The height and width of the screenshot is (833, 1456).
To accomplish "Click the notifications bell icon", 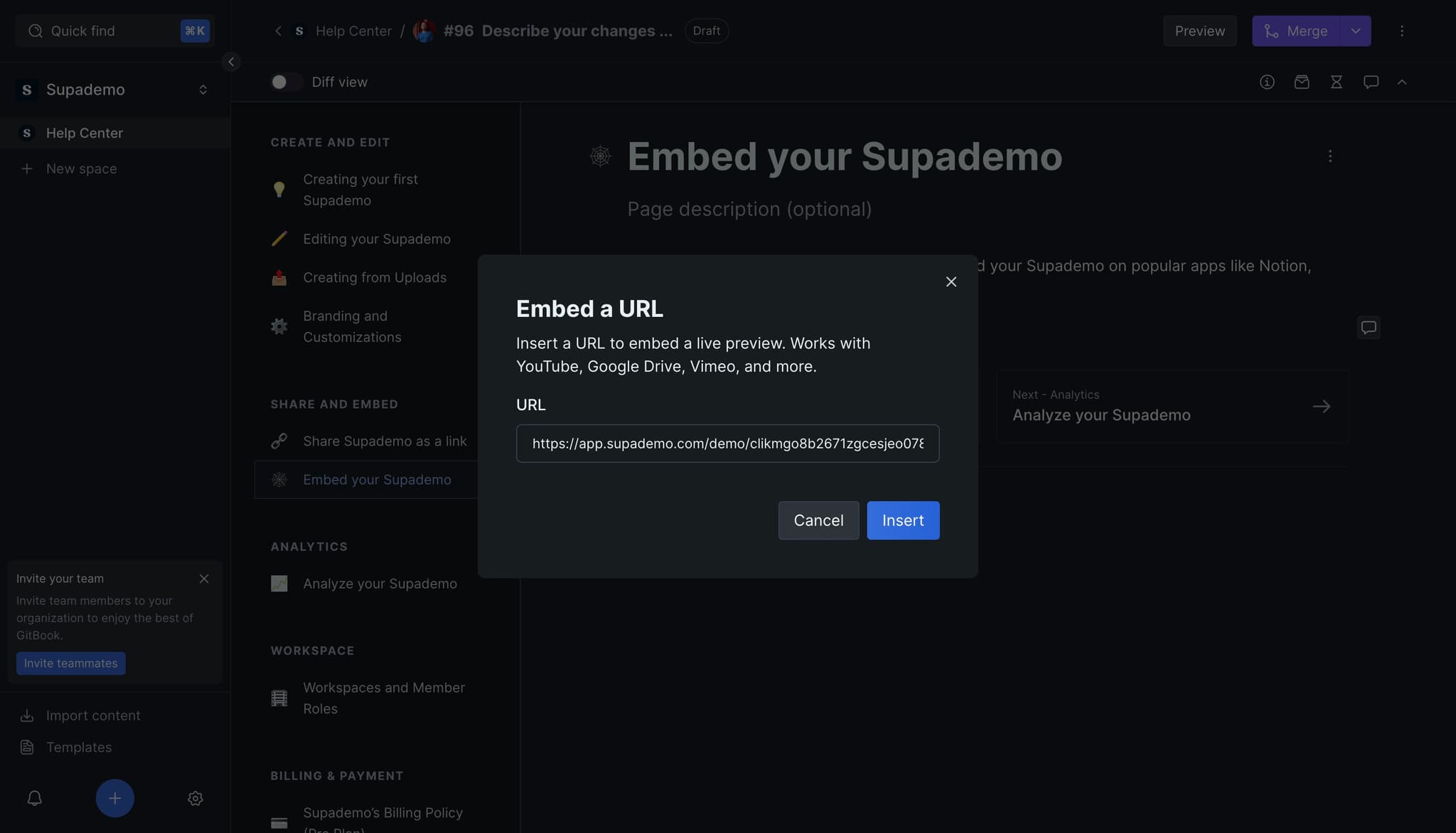I will (x=34, y=798).
